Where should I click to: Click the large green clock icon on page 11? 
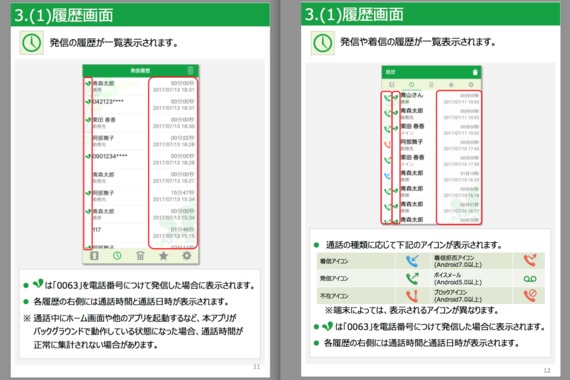(32, 43)
